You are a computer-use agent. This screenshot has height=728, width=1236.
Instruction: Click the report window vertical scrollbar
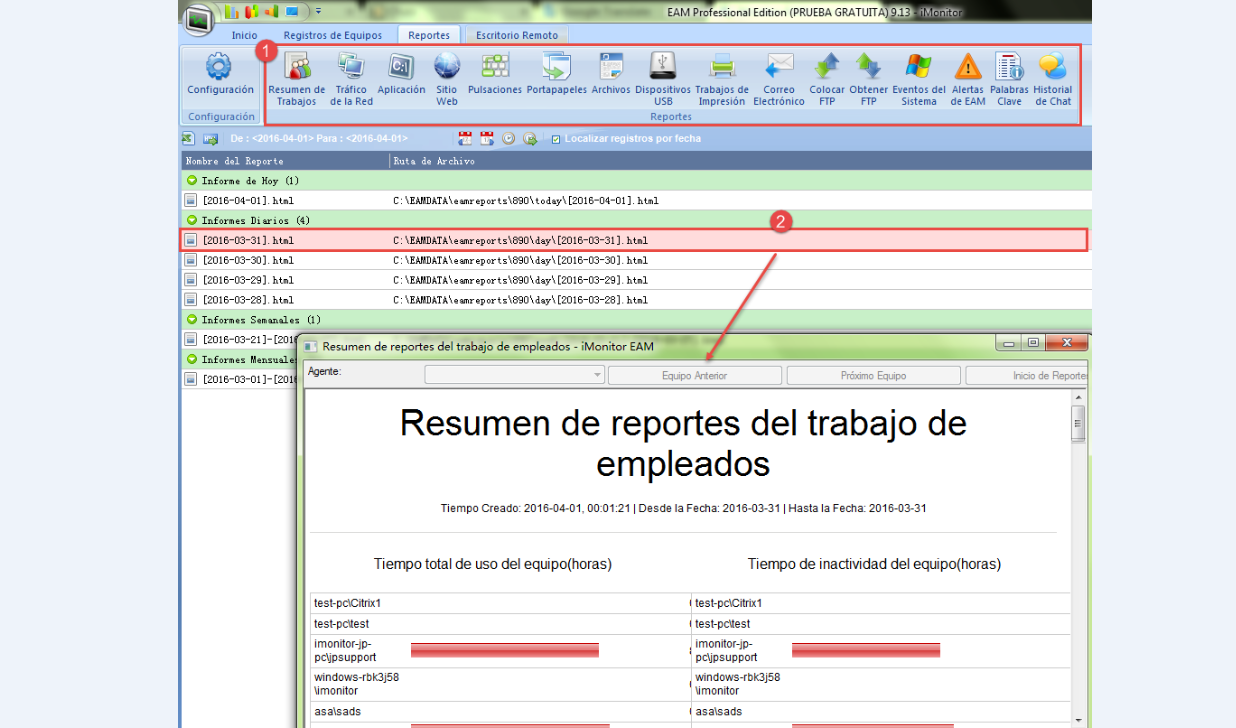(1077, 560)
